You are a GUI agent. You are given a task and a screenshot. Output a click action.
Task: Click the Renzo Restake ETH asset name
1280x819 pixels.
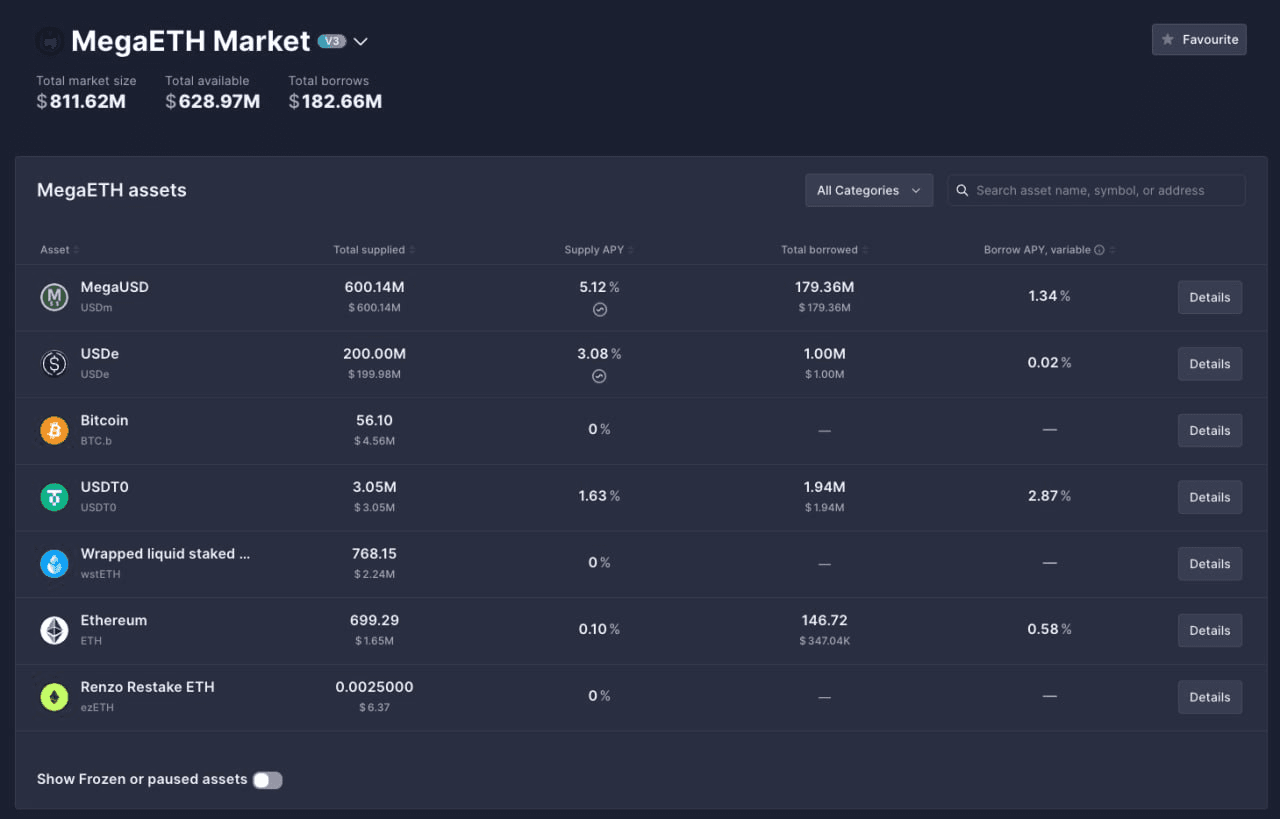coord(148,687)
